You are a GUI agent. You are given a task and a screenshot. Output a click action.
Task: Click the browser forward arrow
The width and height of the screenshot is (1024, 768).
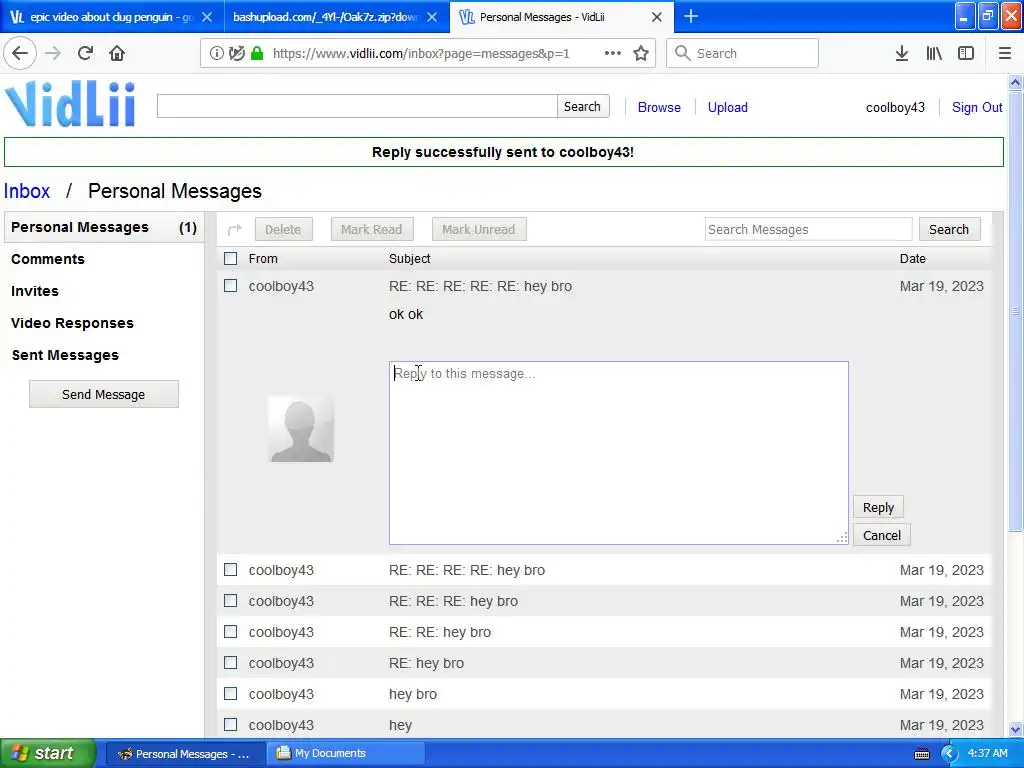click(x=54, y=53)
